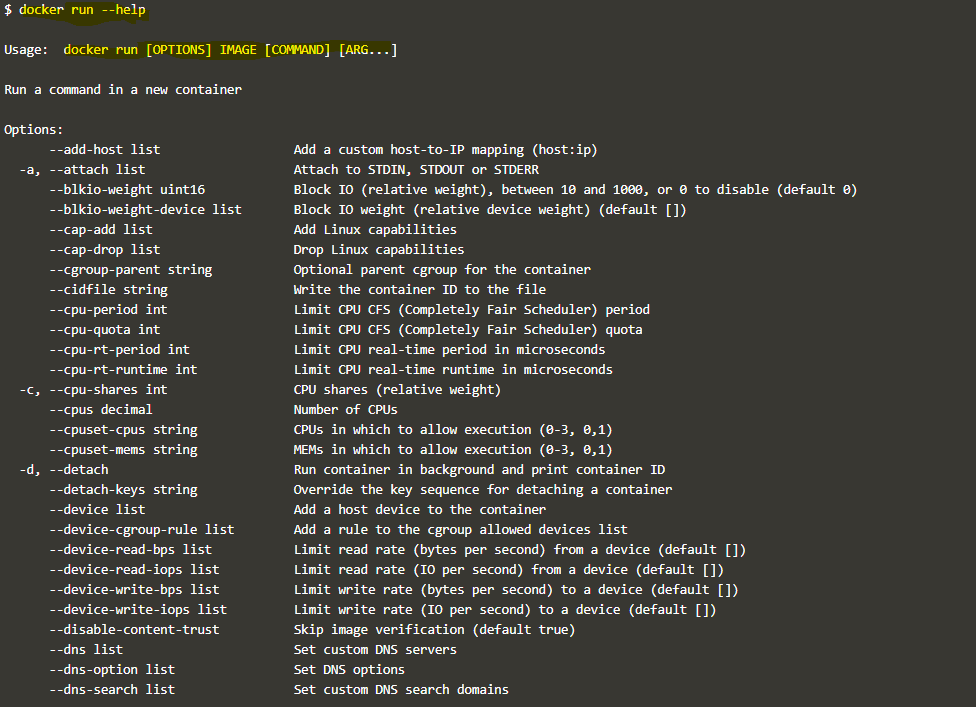Select the --cap-add list option text

click(x=101, y=230)
